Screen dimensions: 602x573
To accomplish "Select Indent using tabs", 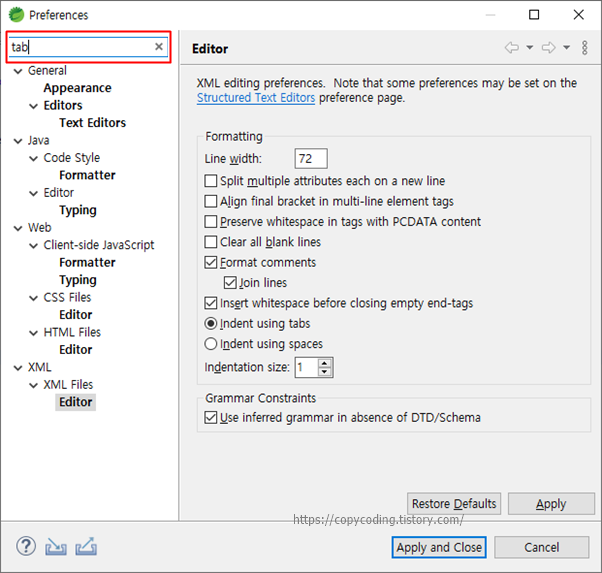I will click(211, 323).
